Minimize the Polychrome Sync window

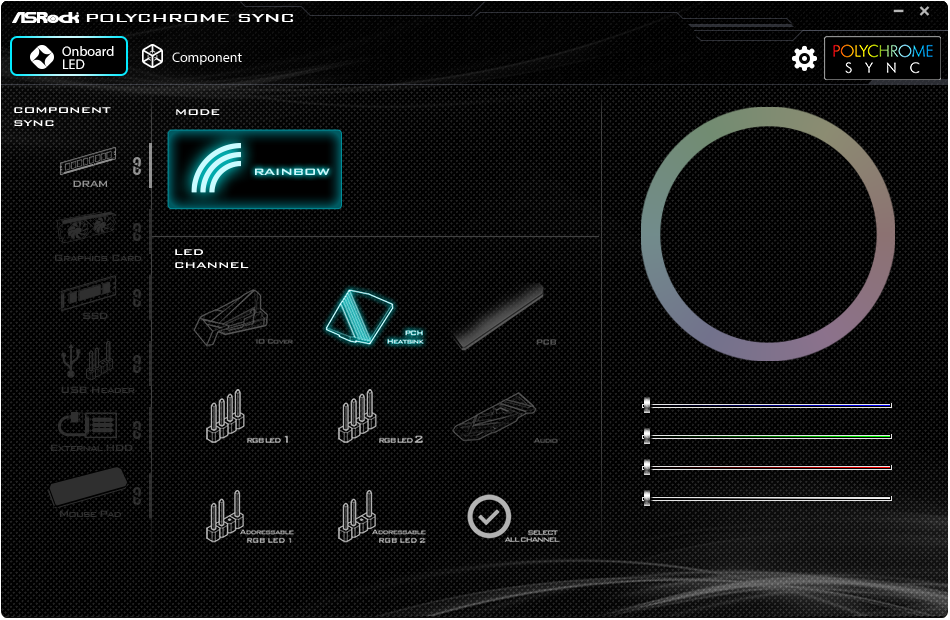[x=899, y=11]
